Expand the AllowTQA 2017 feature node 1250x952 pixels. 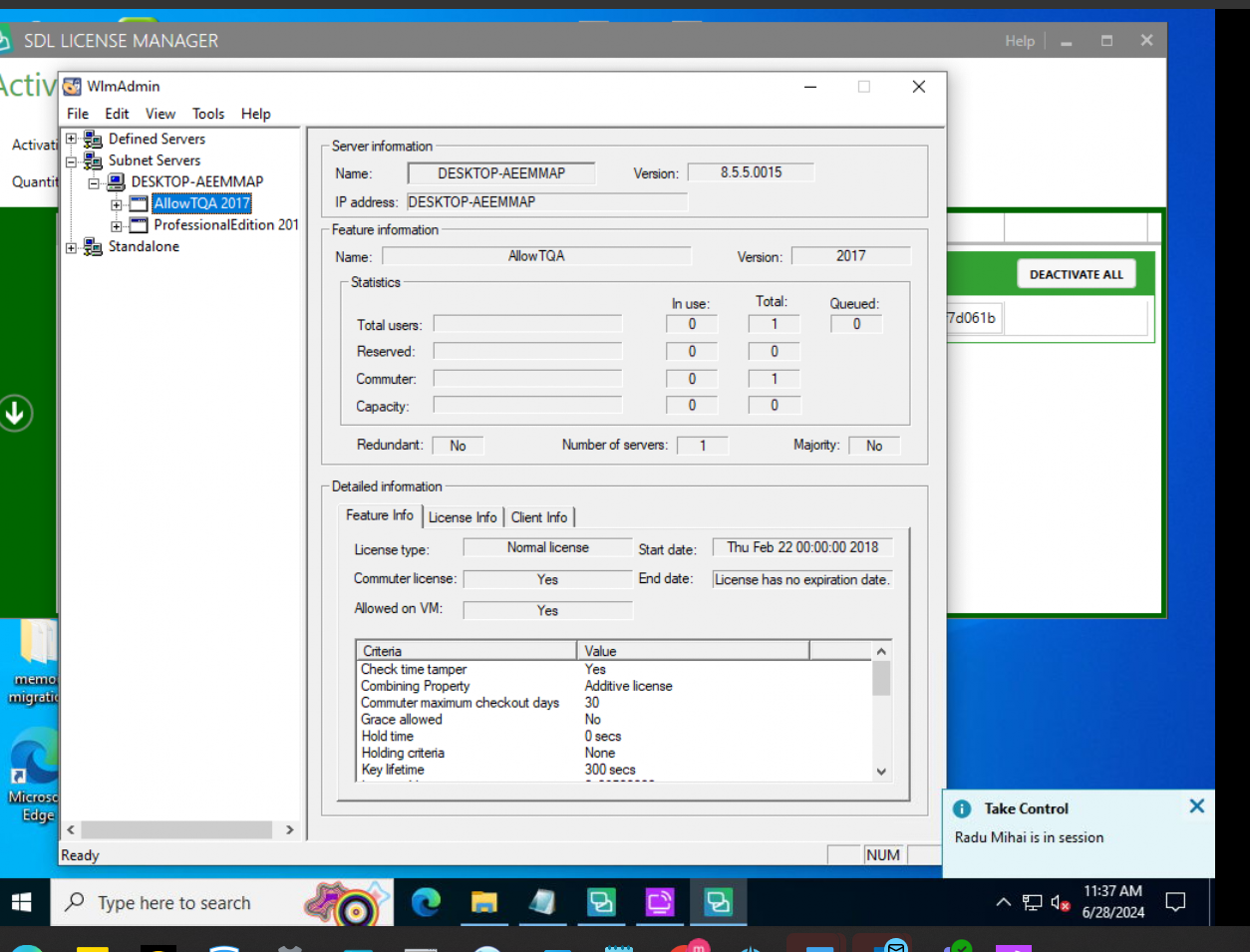tap(117, 205)
